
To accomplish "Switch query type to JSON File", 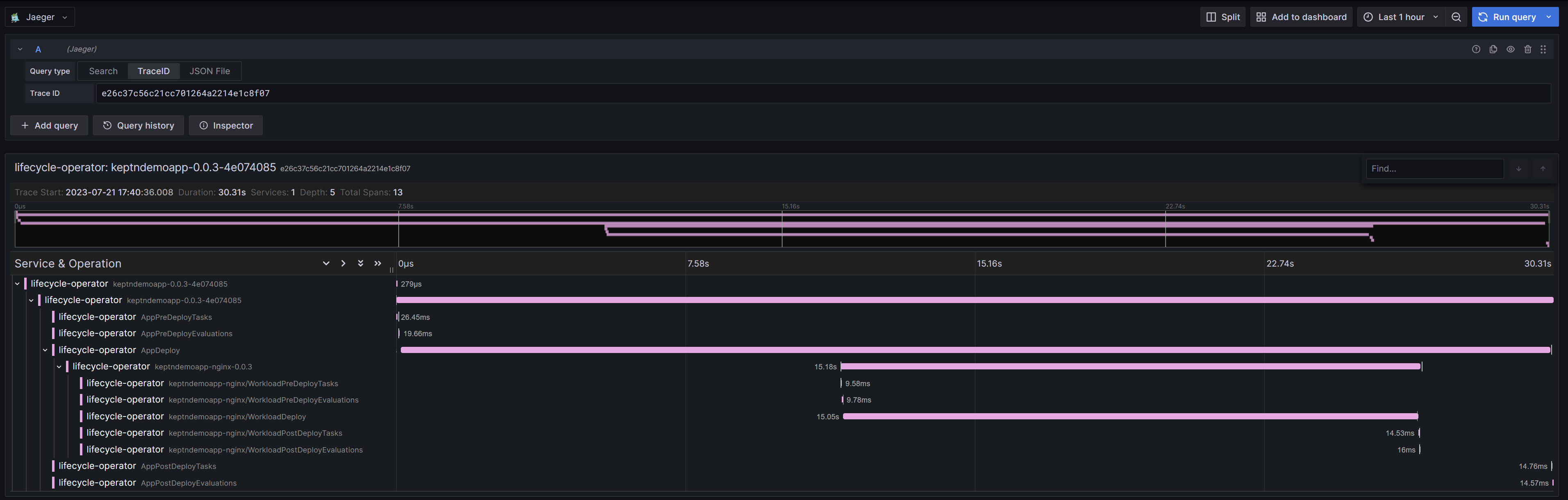I will click(x=209, y=70).
